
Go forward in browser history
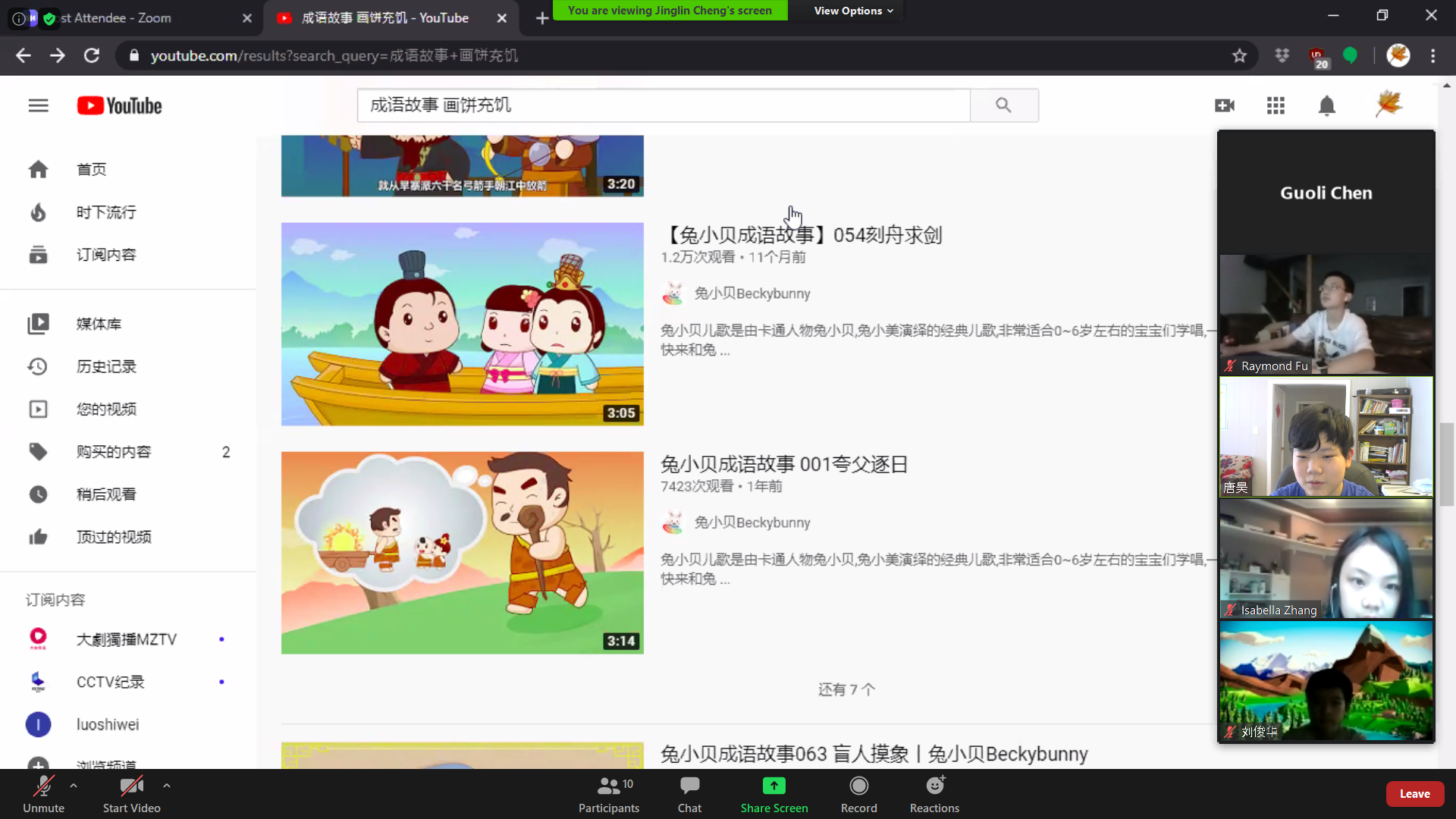click(x=58, y=55)
